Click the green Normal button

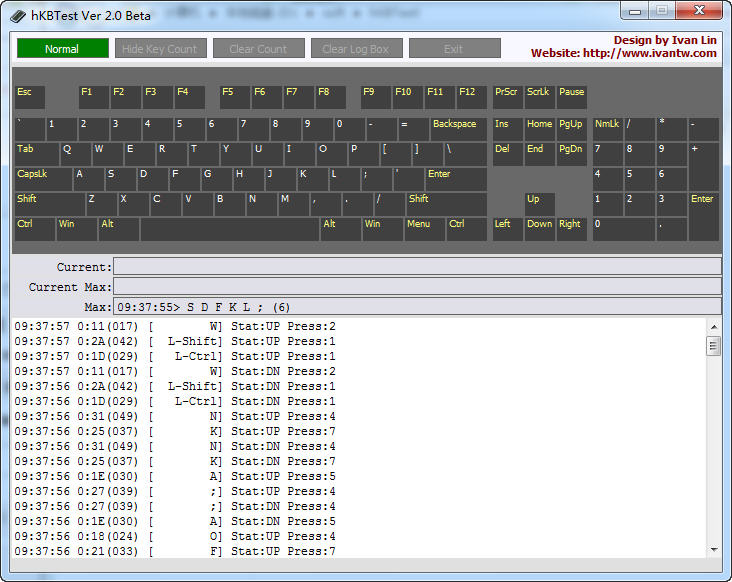coord(62,49)
